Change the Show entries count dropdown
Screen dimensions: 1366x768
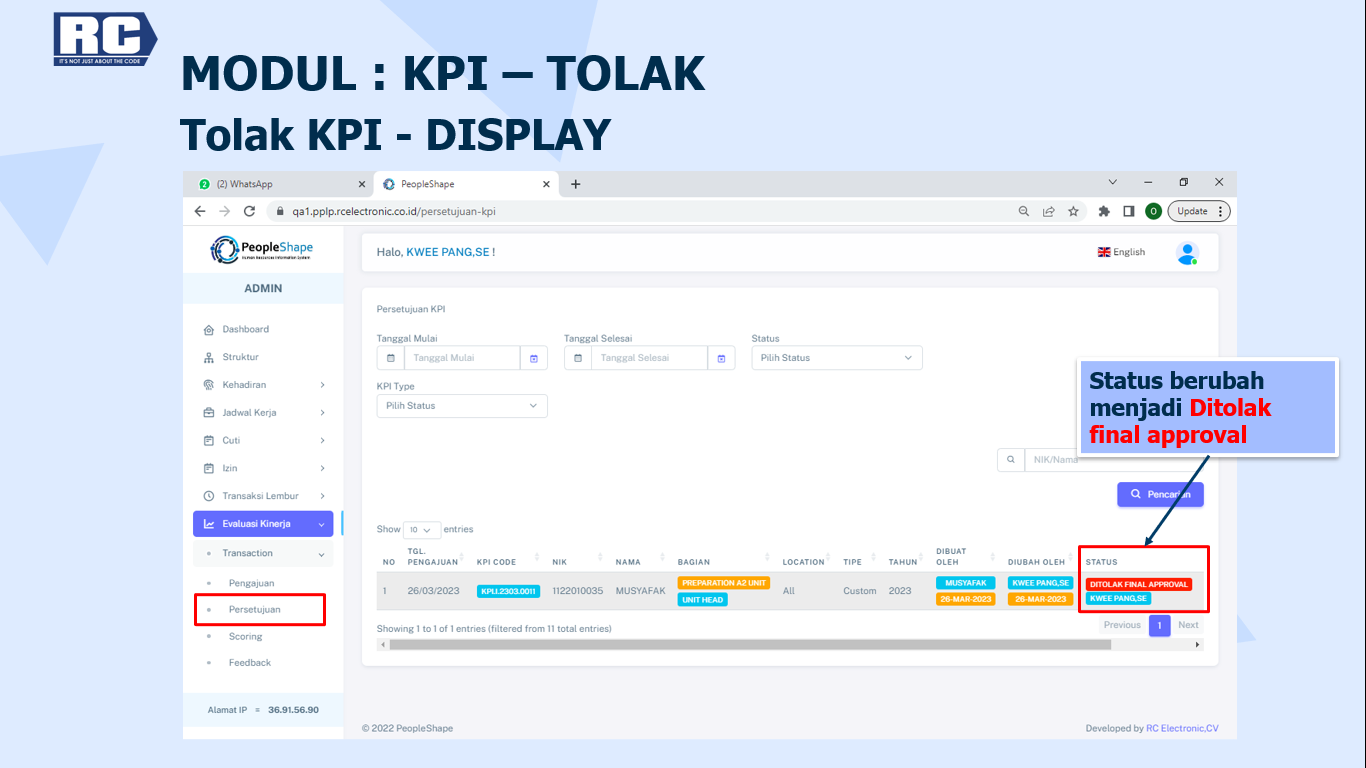422,530
